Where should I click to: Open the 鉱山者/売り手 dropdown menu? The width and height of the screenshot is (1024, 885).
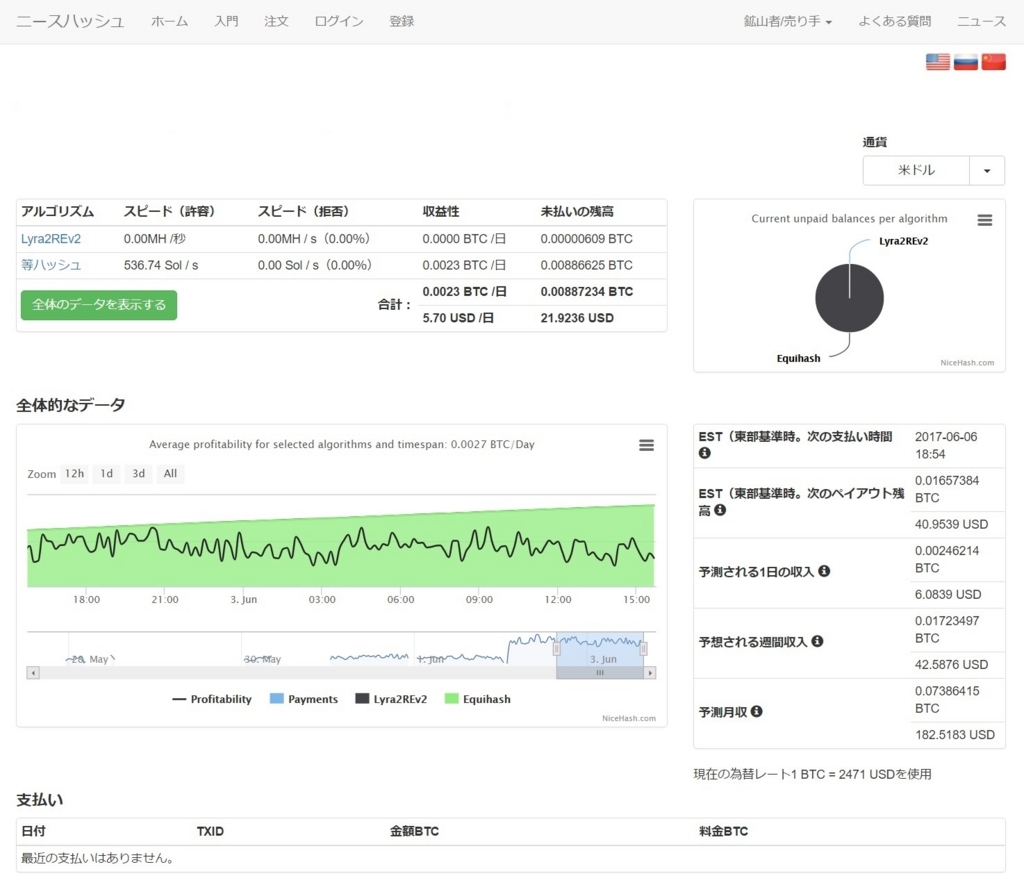coord(788,22)
